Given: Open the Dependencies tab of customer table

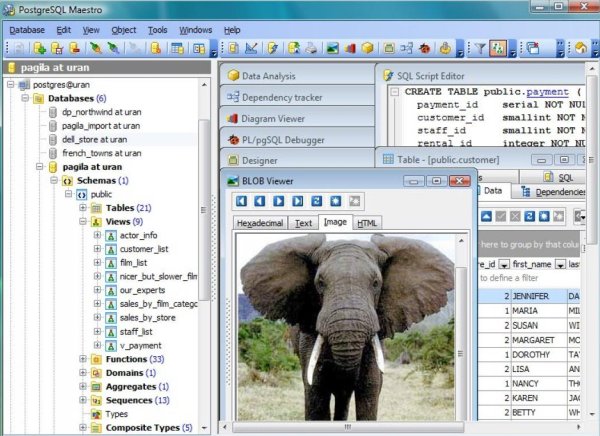Looking at the screenshot, I should pyautogui.click(x=553, y=191).
